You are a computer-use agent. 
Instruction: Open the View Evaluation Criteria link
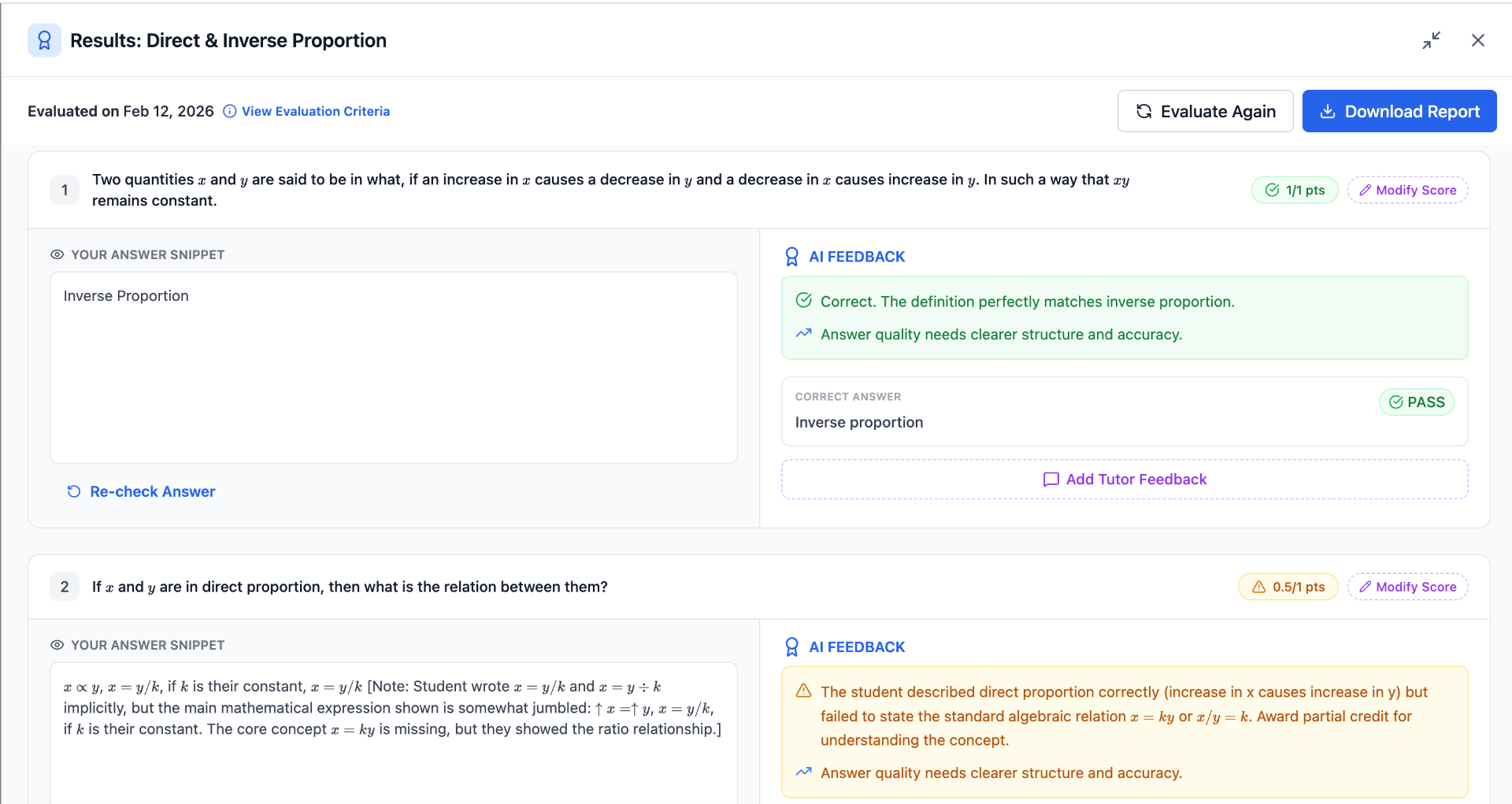315,111
